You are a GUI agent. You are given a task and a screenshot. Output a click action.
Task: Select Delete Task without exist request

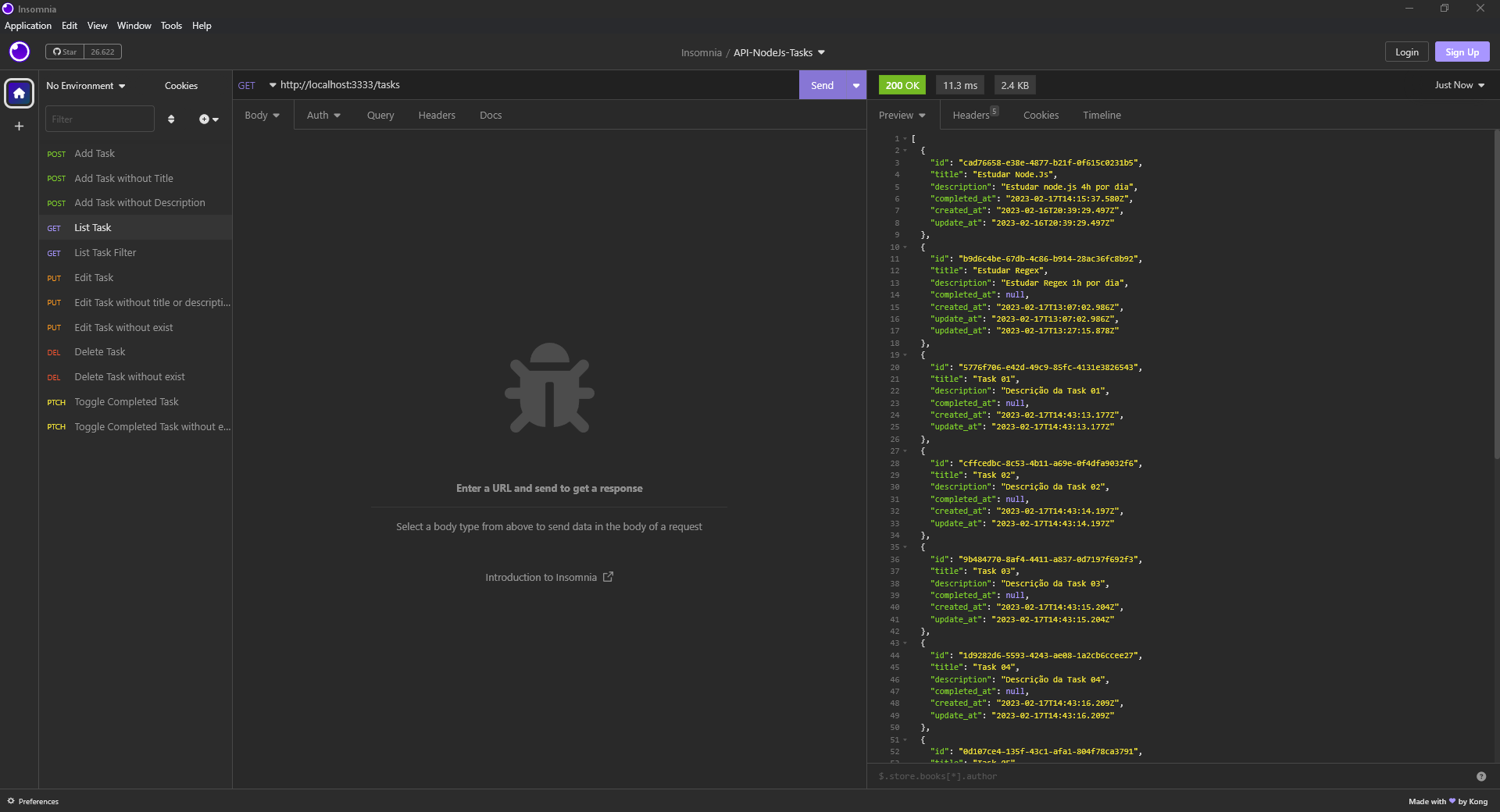[136, 377]
